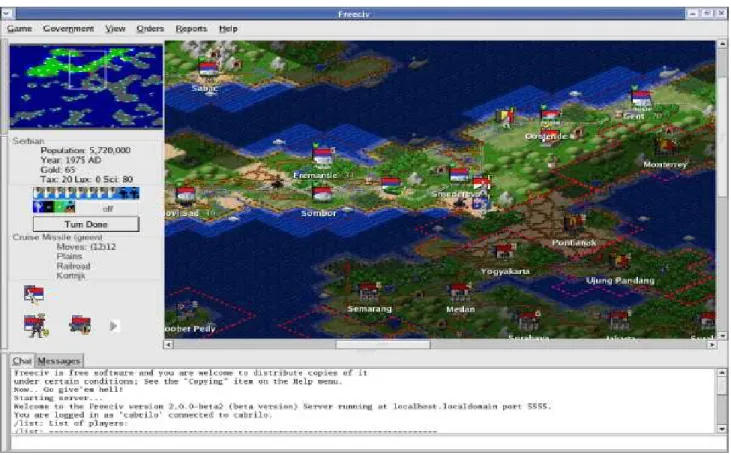Screen dimensions: 731x455
Task: Click the Ujung Pandang city icon
Action: pyautogui.click(x=620, y=262)
